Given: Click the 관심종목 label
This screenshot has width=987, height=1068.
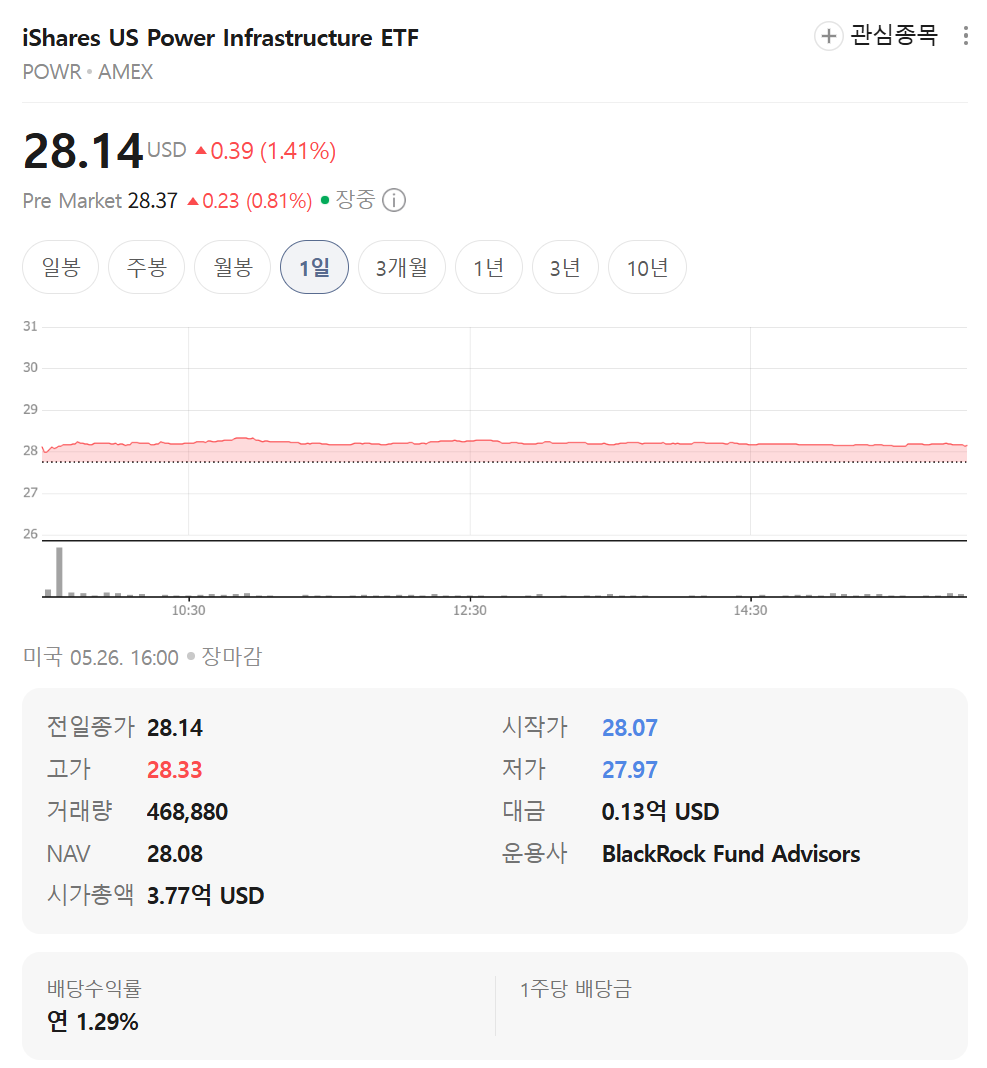Looking at the screenshot, I should point(894,35).
